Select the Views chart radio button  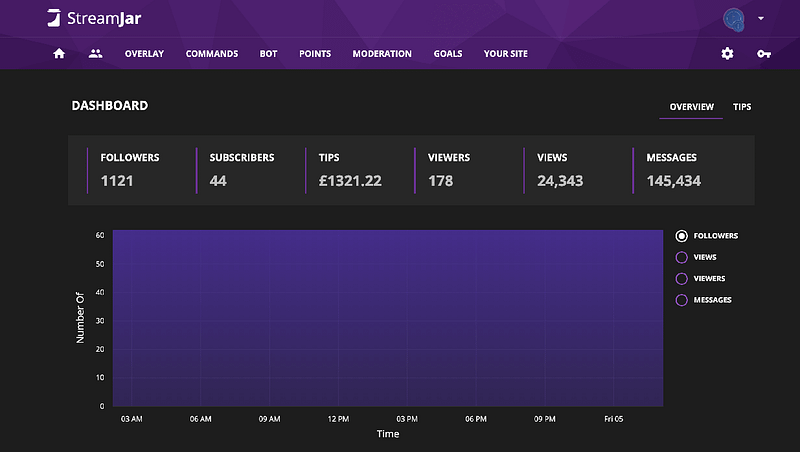pyautogui.click(x=682, y=257)
